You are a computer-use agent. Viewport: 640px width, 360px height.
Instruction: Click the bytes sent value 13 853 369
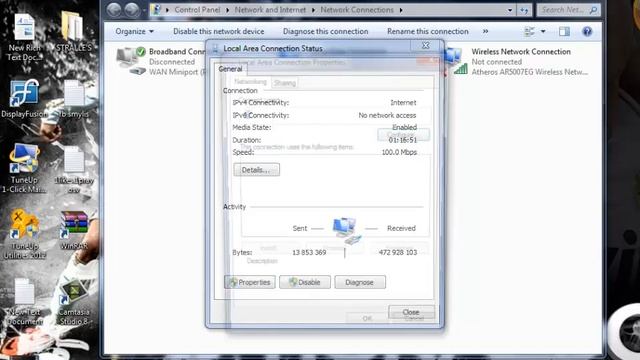[309, 252]
